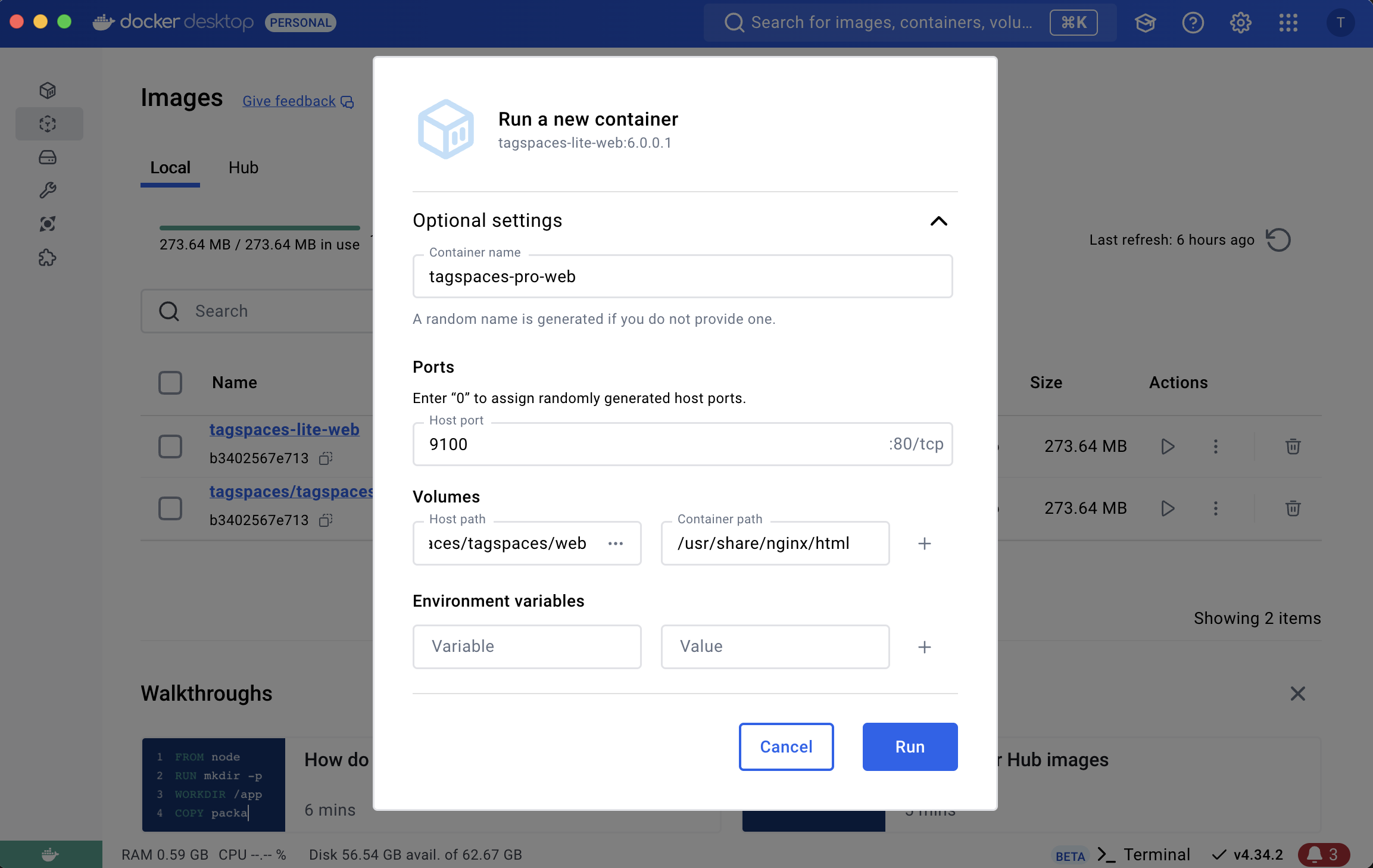
Task: Refresh the images list
Action: point(1278,240)
